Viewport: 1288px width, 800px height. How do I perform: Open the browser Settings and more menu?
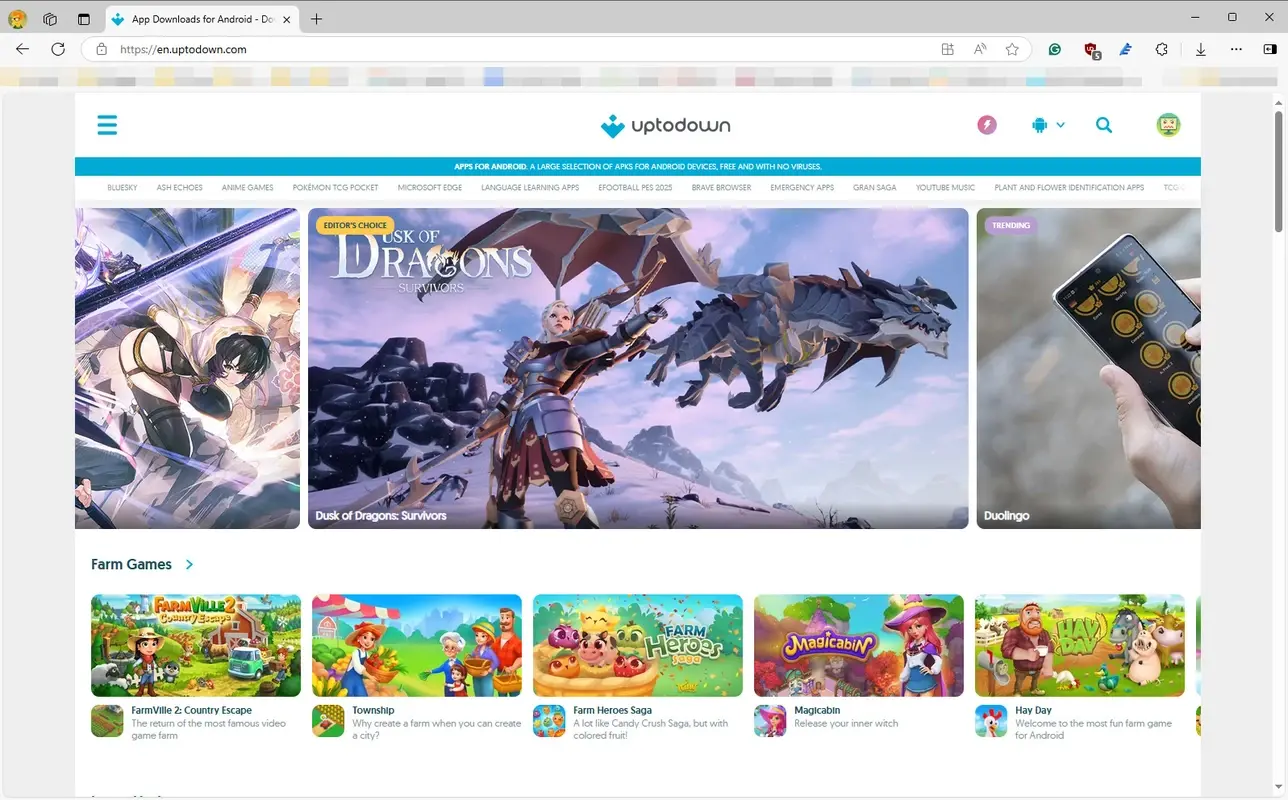[x=1236, y=48]
